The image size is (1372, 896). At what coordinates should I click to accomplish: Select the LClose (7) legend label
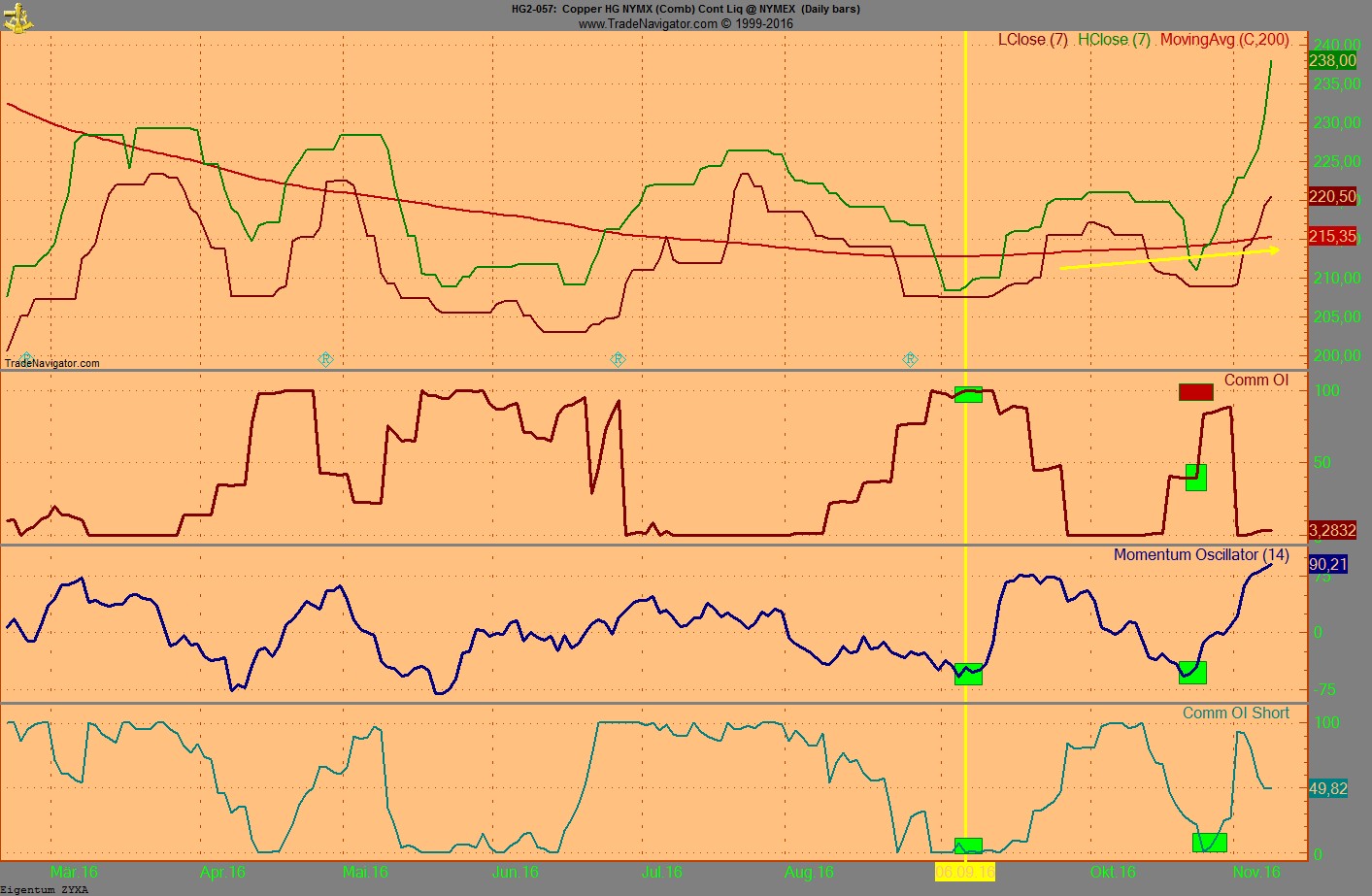pyautogui.click(x=1032, y=40)
